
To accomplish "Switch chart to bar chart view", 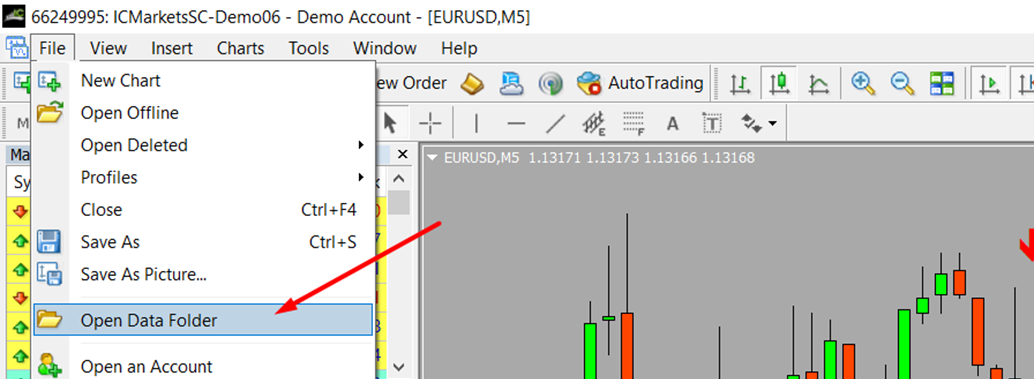I will coord(741,83).
